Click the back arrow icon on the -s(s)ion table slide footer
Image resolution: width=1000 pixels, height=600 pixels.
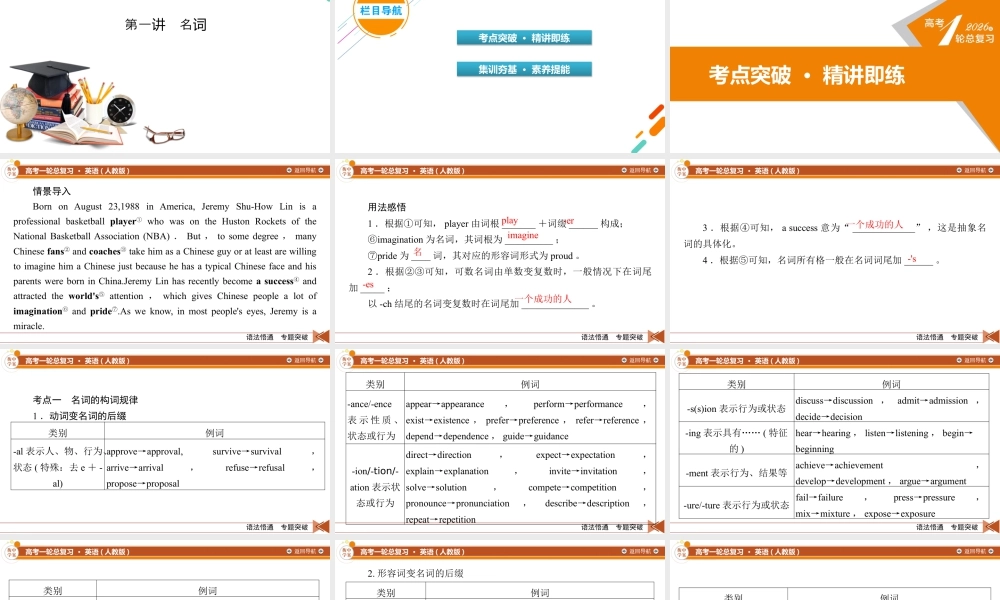point(992,527)
